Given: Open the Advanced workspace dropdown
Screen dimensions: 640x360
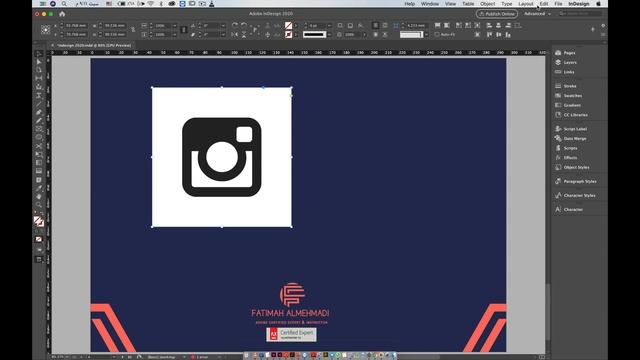Looking at the screenshot, I should click(537, 14).
